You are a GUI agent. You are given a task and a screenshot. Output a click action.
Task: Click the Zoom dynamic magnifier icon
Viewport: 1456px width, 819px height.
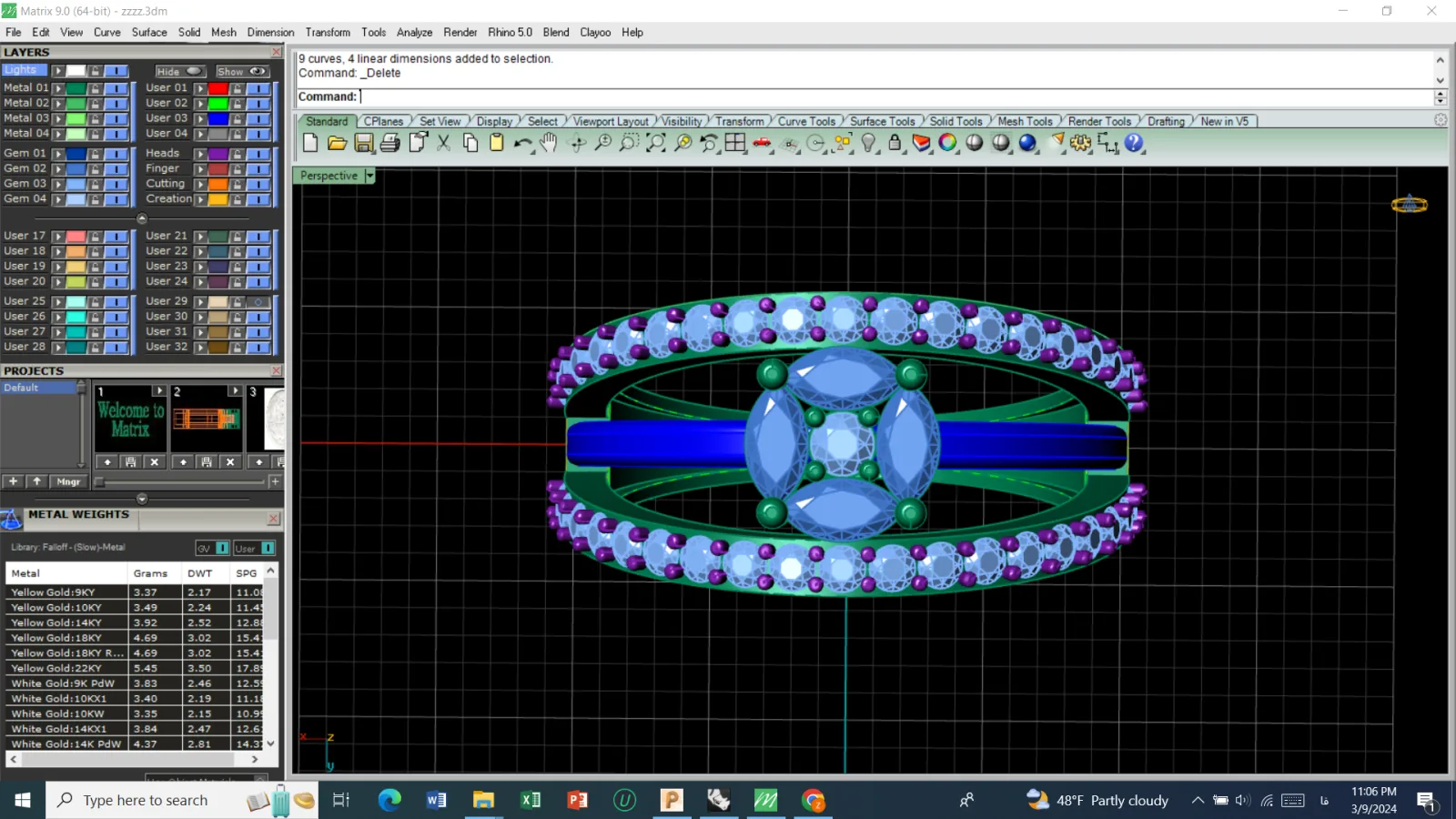(x=602, y=143)
